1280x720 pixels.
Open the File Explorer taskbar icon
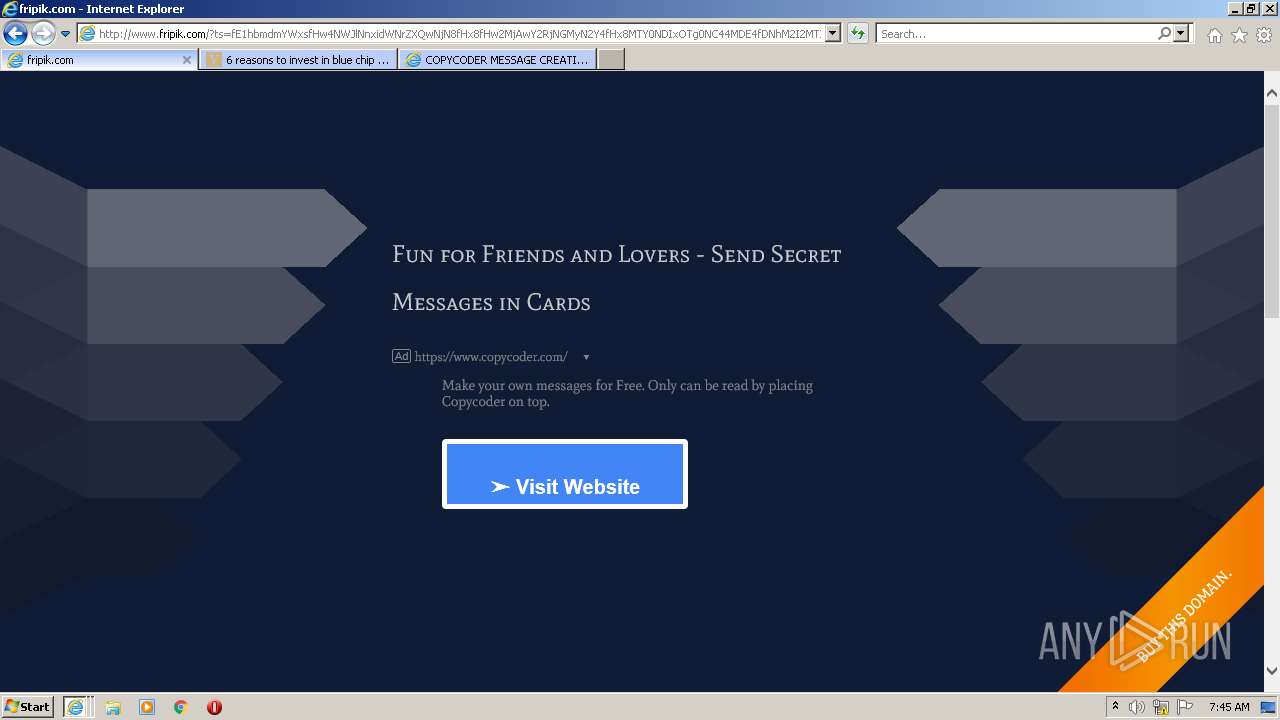pyautogui.click(x=113, y=707)
